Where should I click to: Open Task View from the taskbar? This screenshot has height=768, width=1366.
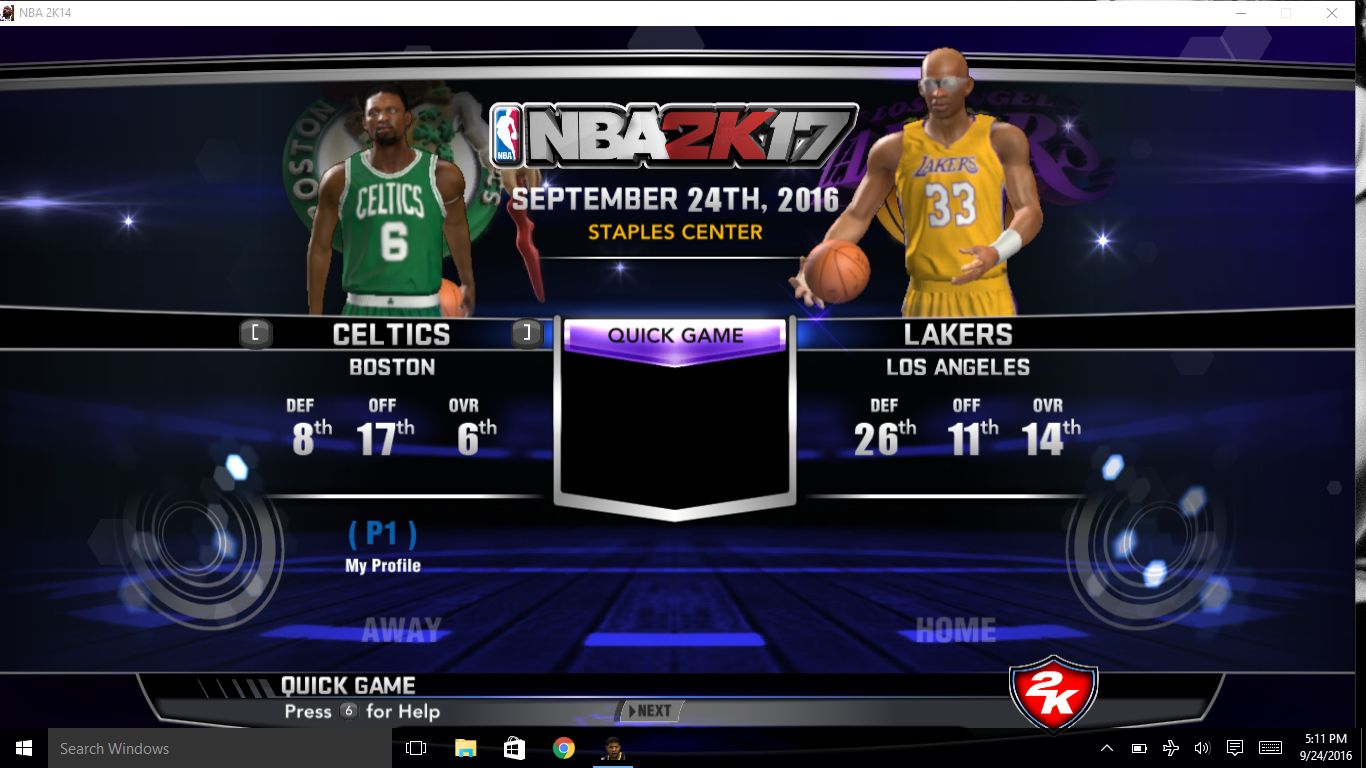416,748
